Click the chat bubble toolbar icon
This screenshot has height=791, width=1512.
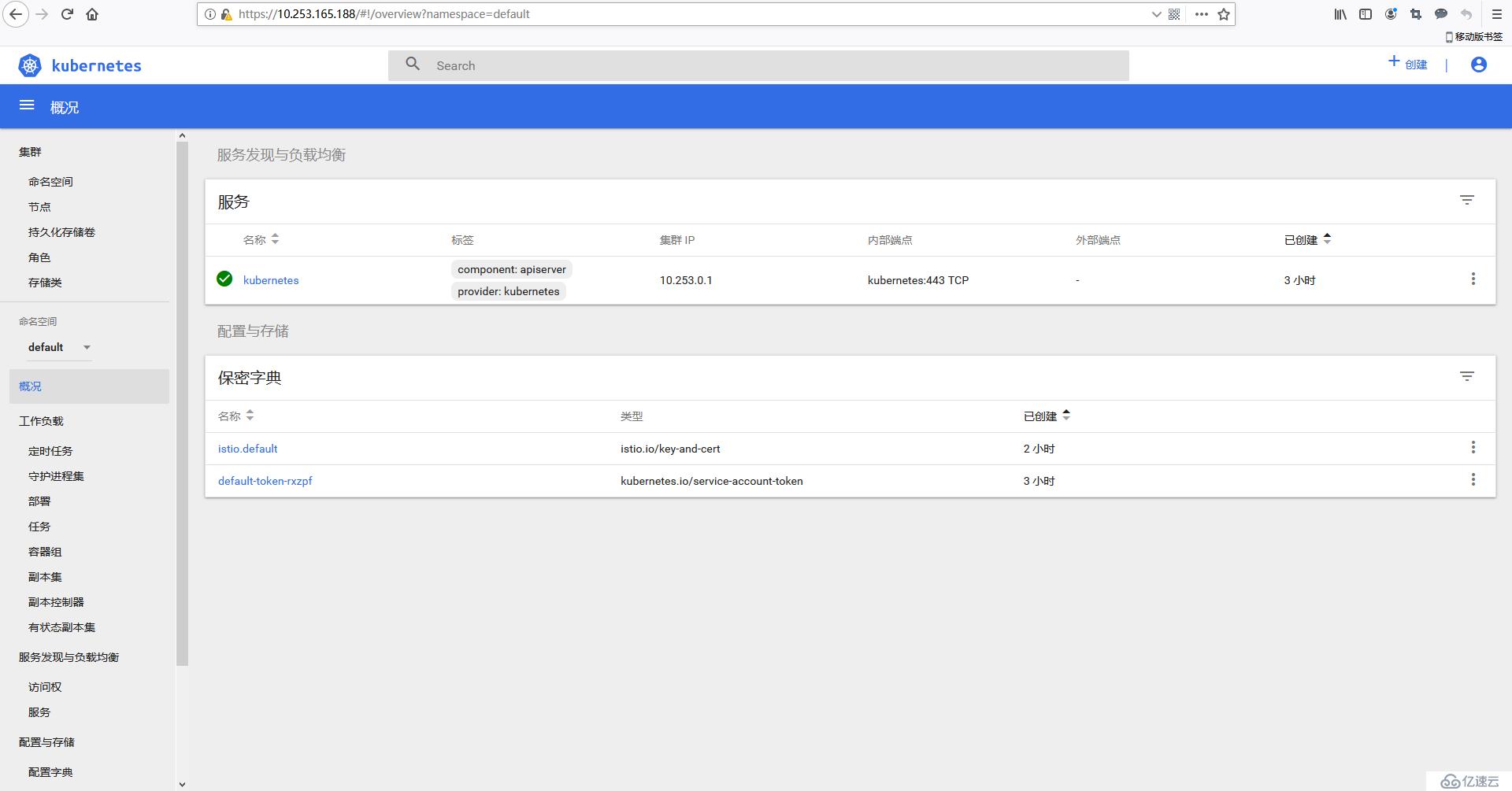click(x=1441, y=14)
